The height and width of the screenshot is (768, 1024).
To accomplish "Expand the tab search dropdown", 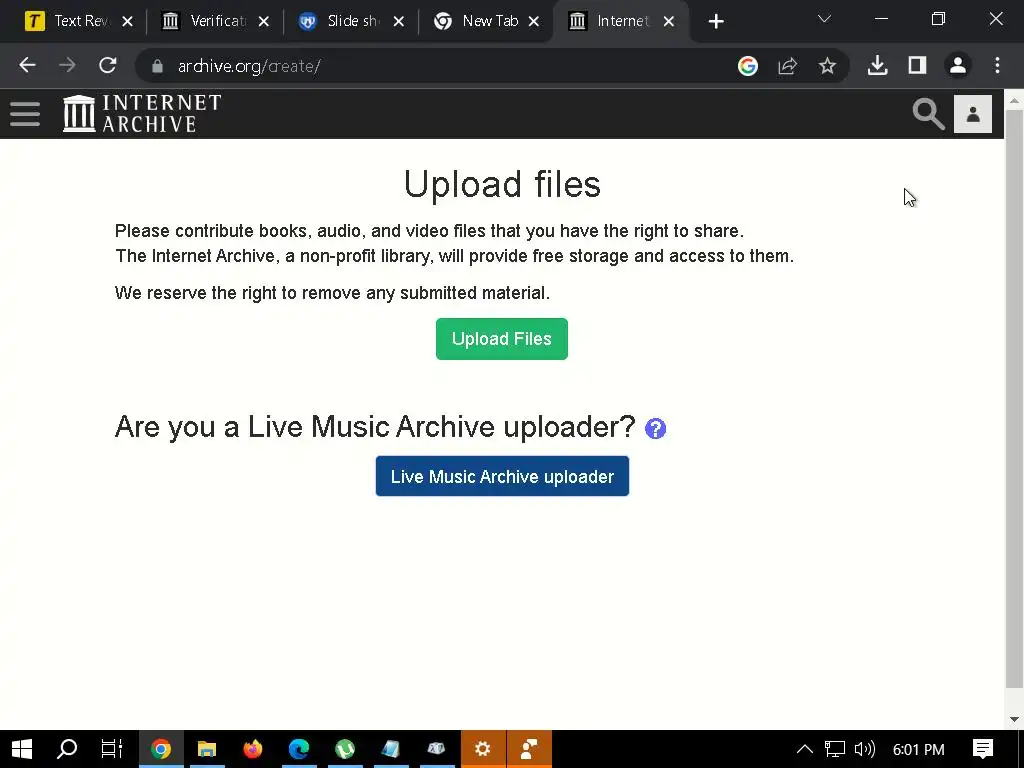I will click(824, 19).
